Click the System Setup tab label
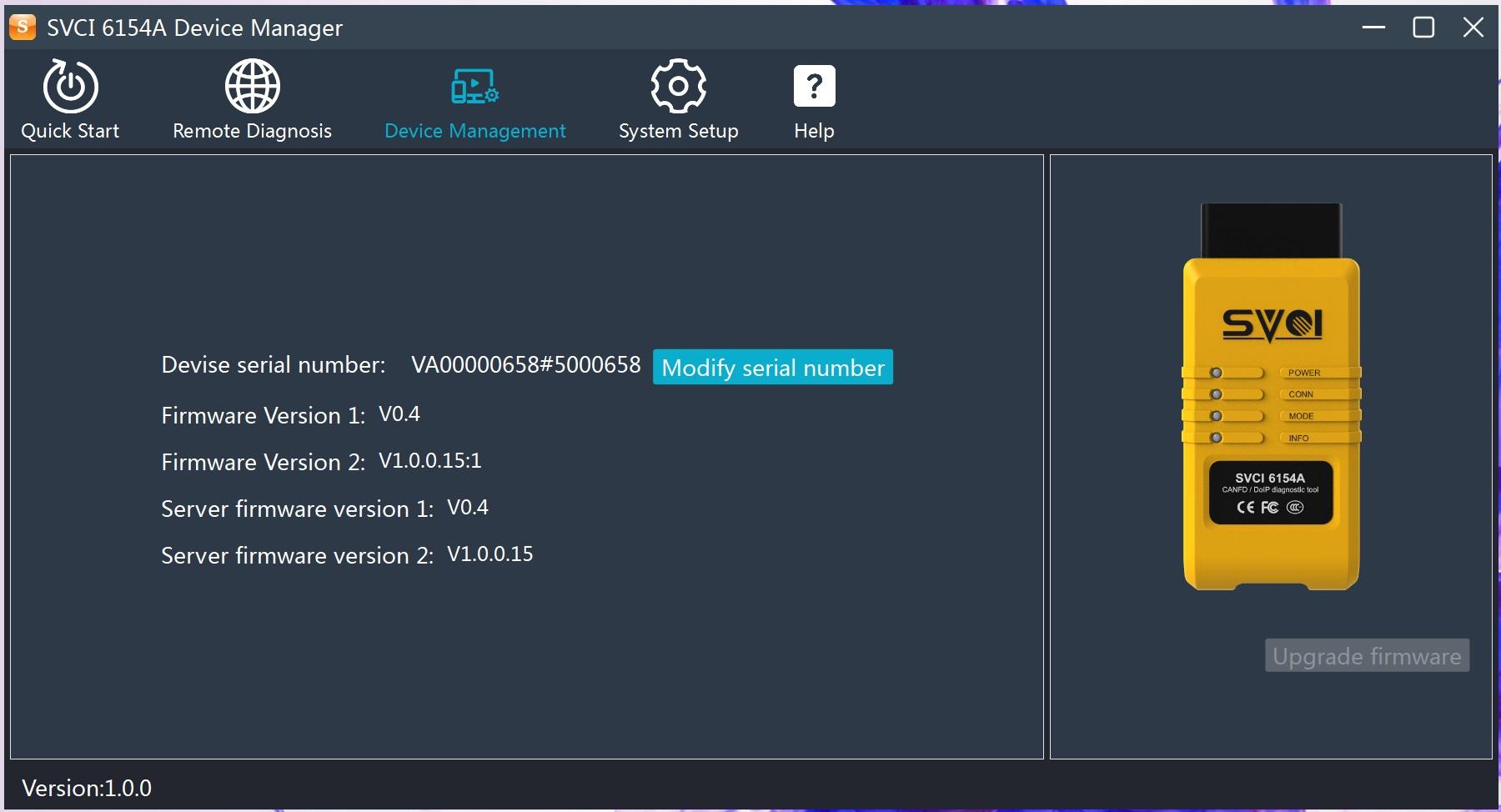Viewport: 1501px width, 812px height. [x=678, y=131]
